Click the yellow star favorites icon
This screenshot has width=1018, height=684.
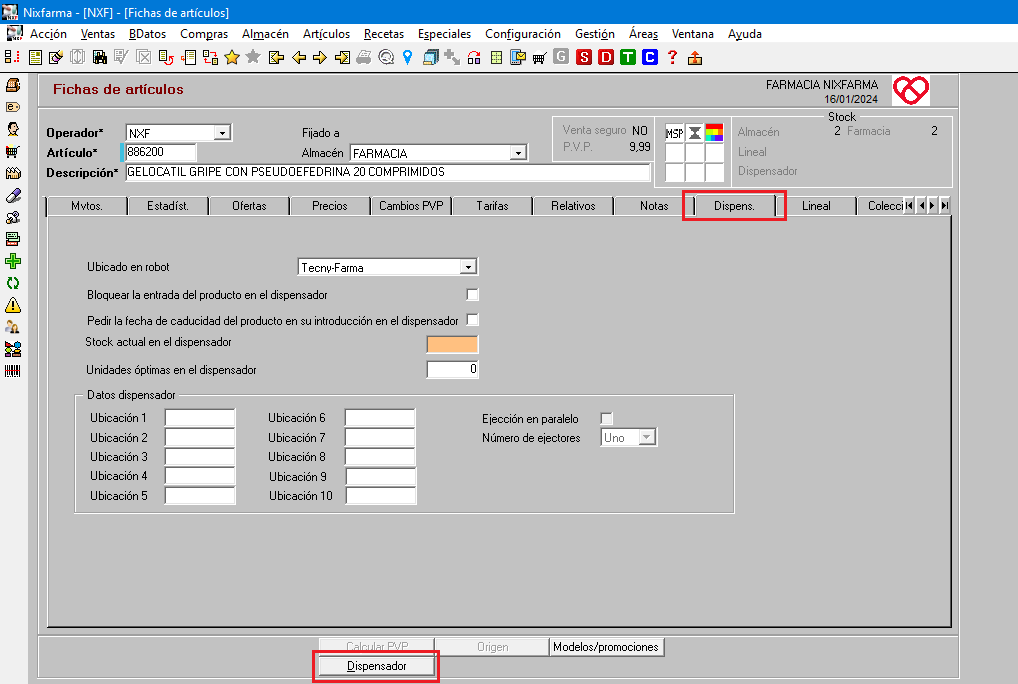click(232, 58)
